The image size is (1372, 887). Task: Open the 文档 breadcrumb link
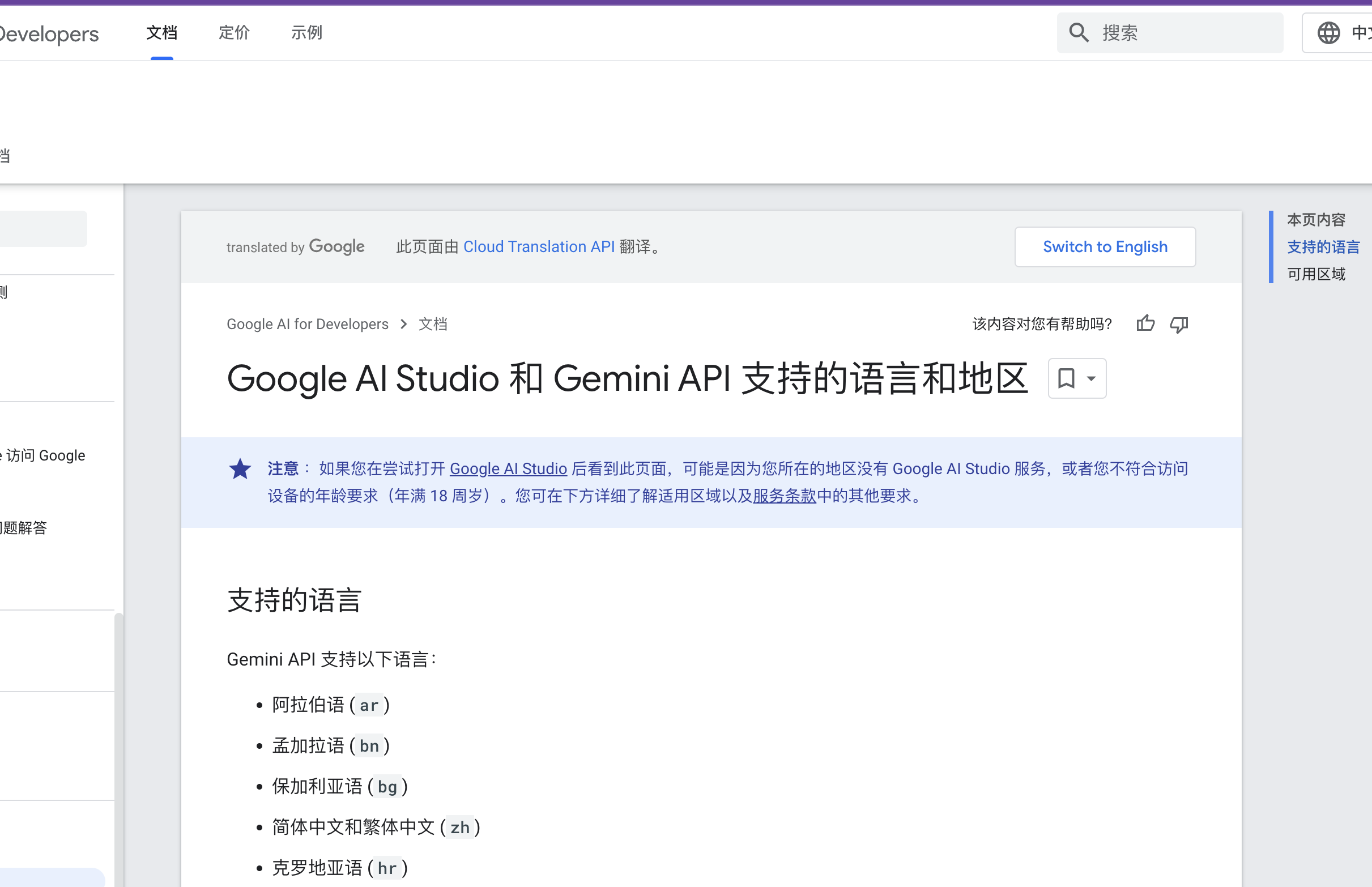tap(433, 325)
